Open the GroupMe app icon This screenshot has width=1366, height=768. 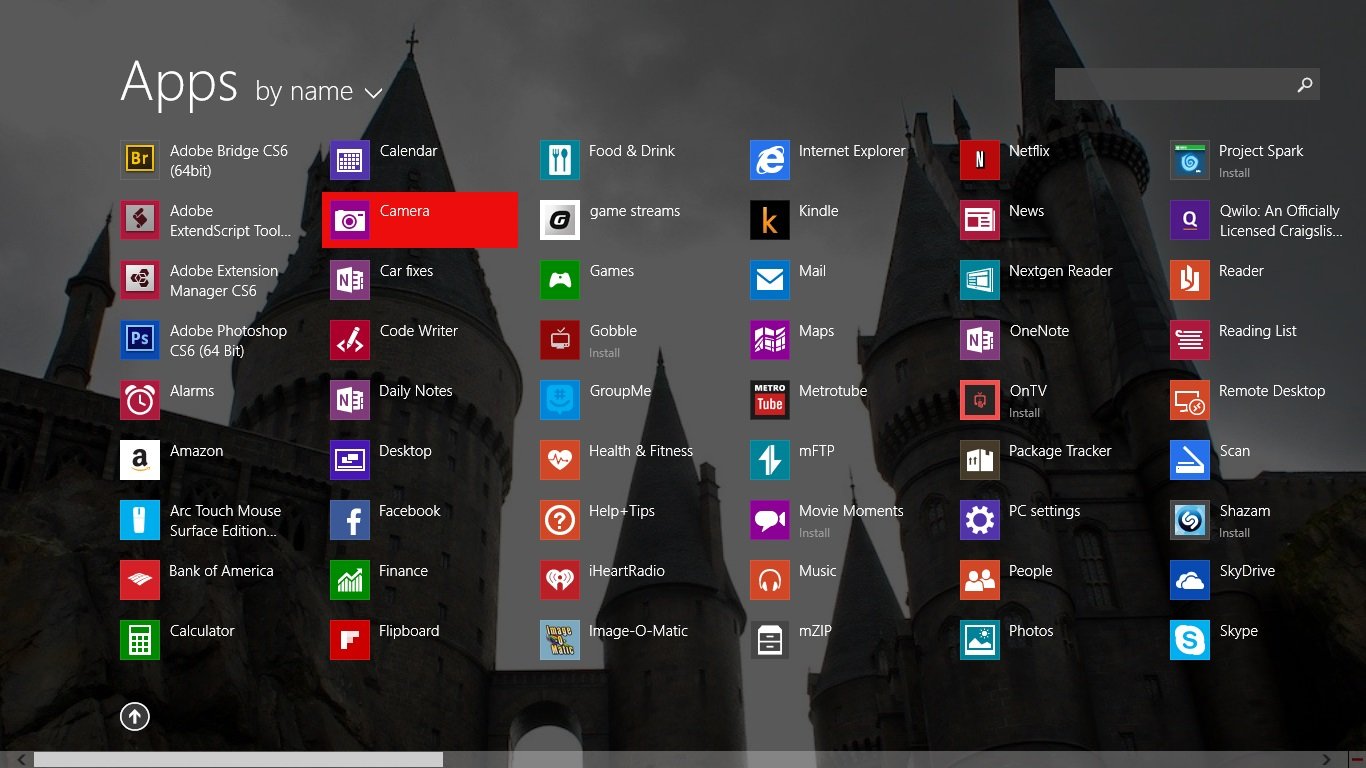[560, 400]
